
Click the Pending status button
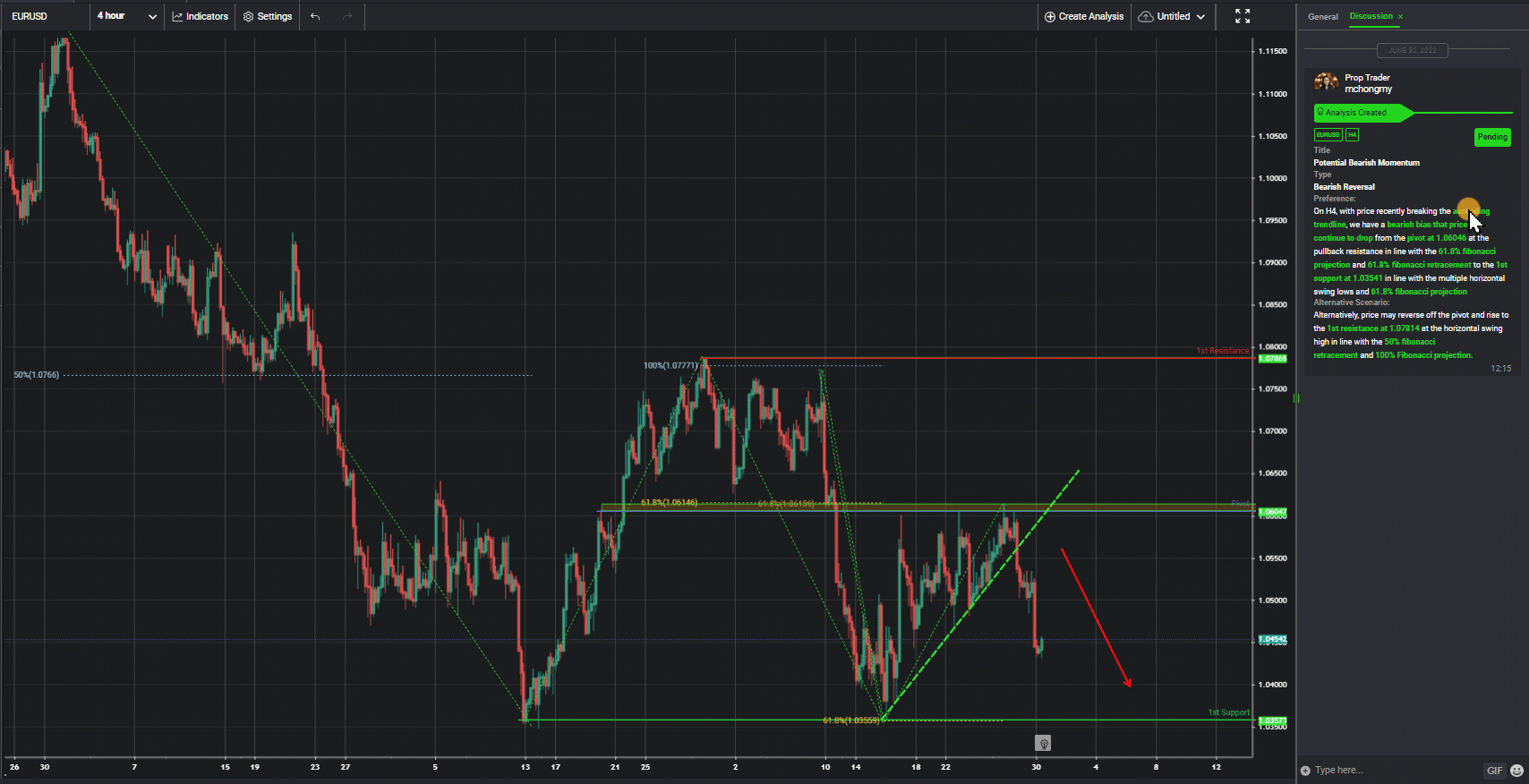tap(1492, 137)
